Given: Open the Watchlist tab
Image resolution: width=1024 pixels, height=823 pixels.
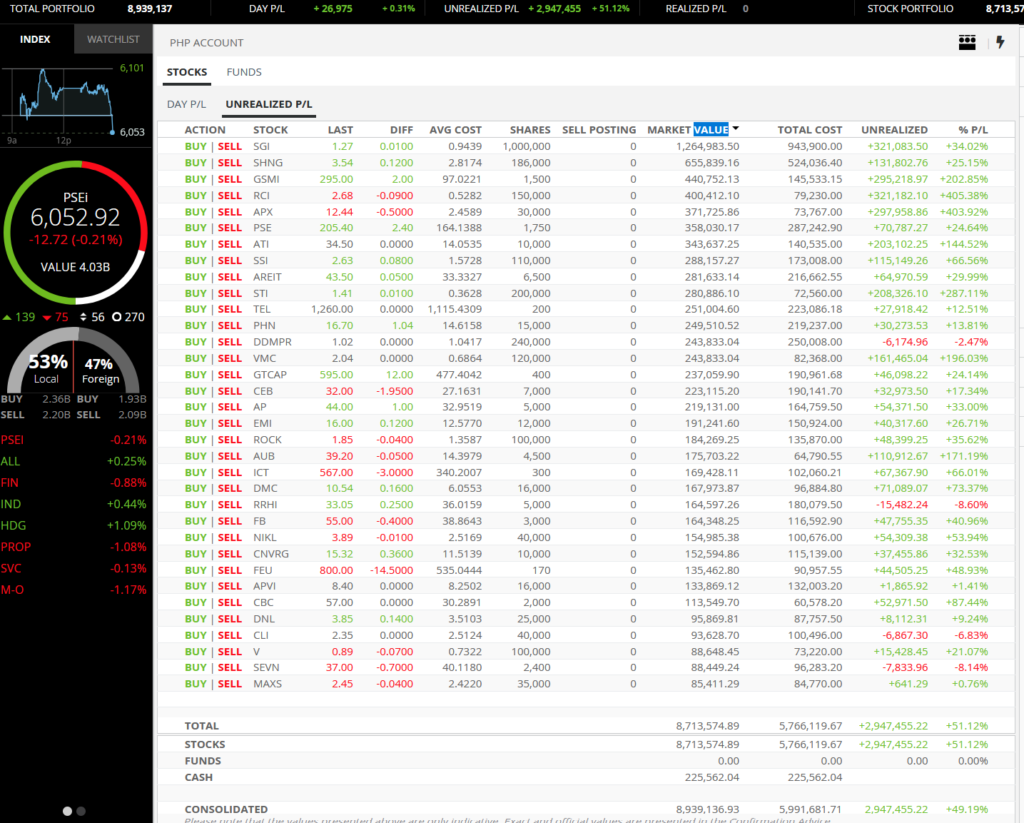Looking at the screenshot, I should 113,40.
